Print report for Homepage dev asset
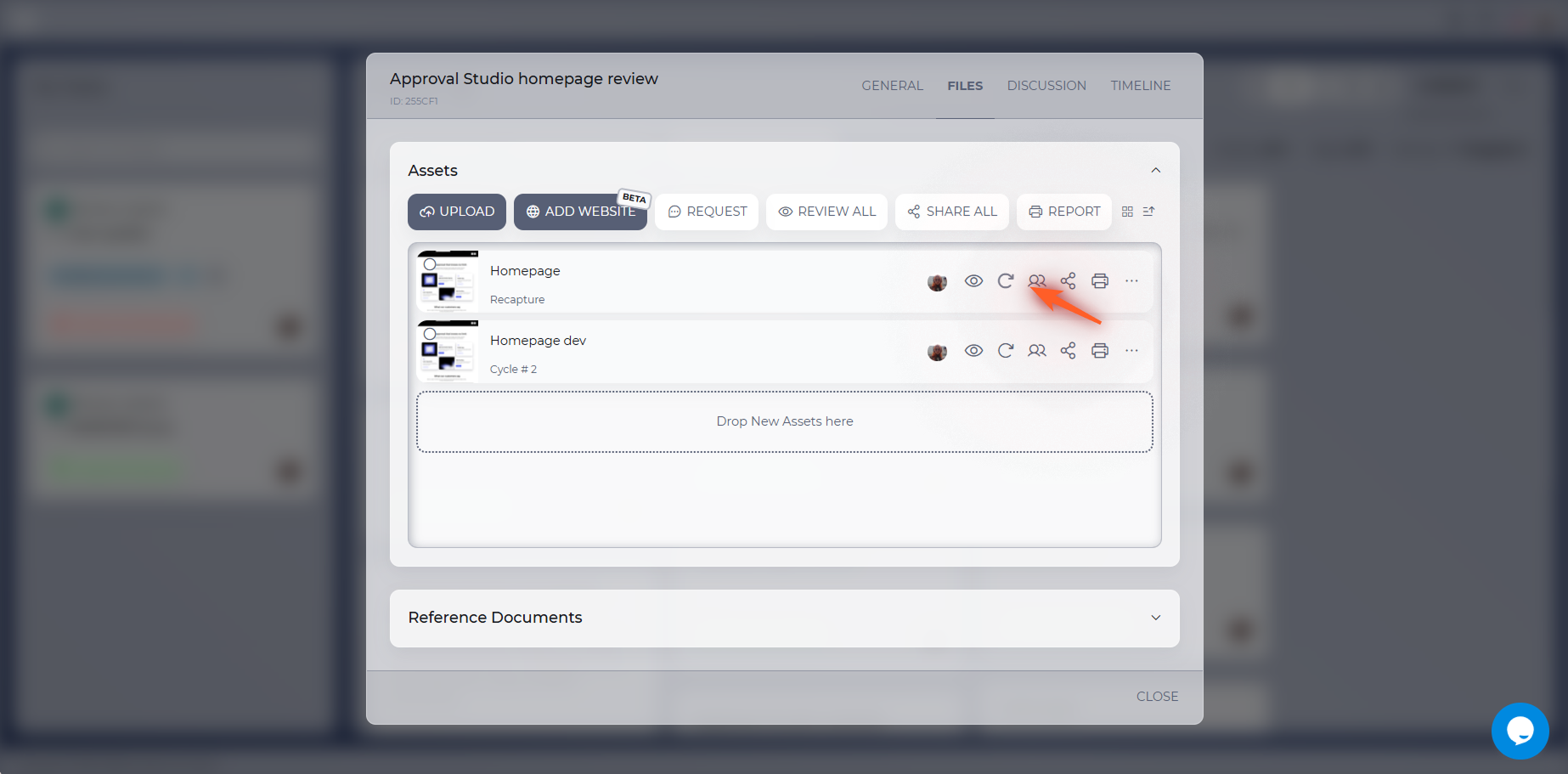1568x774 pixels. 1100,351
